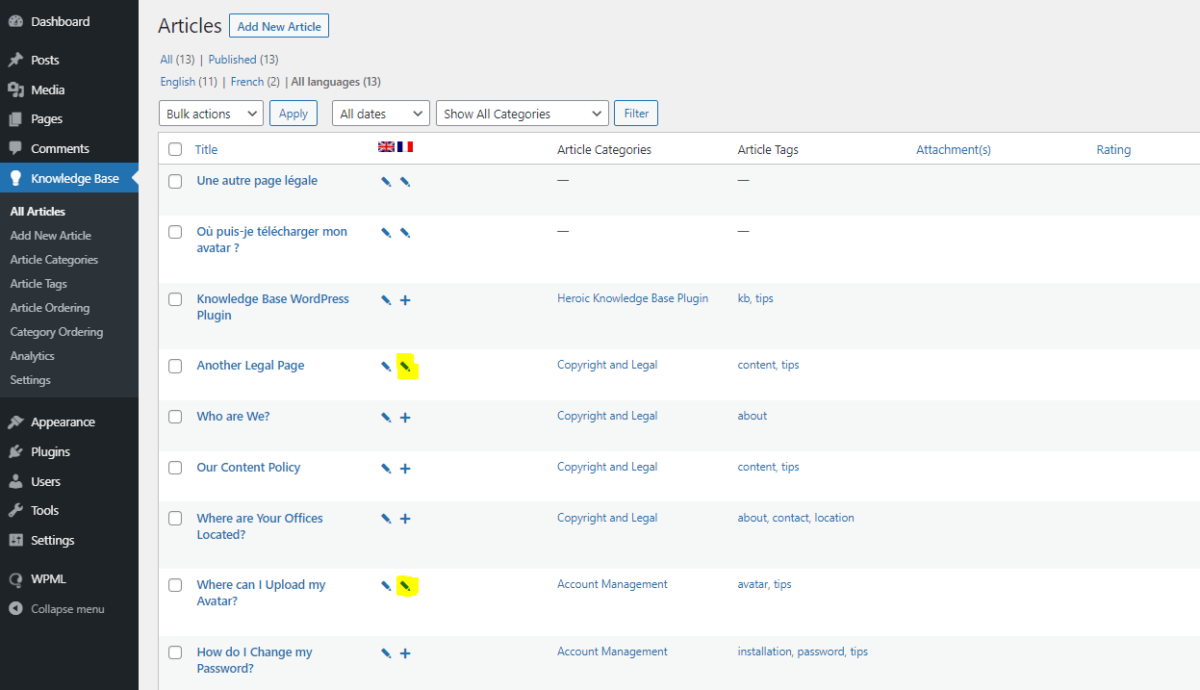The image size is (1200, 690).
Task: Collapse the admin sidebar menu
Action: pyautogui.click(x=56, y=609)
